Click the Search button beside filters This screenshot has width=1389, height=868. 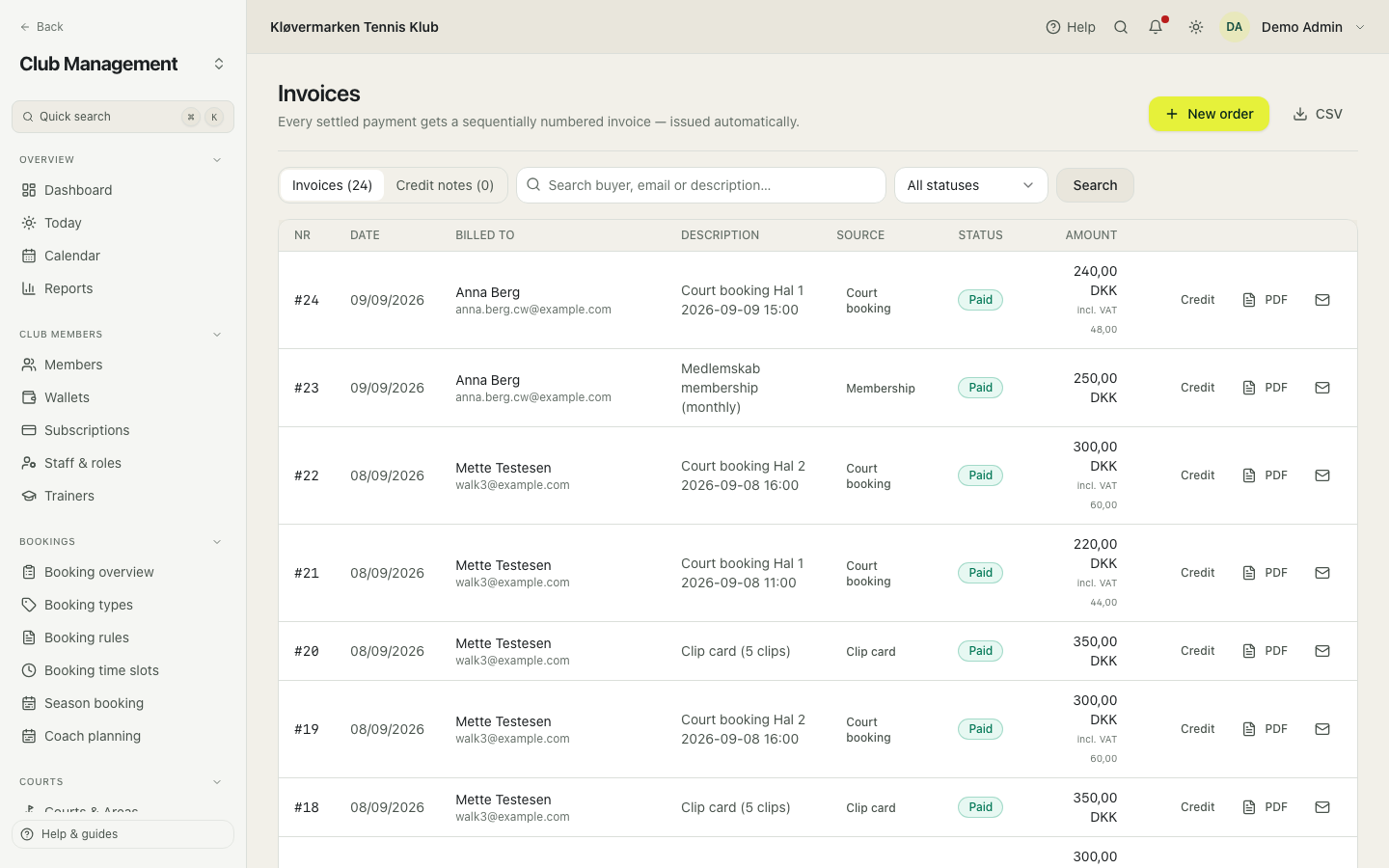1095,185
